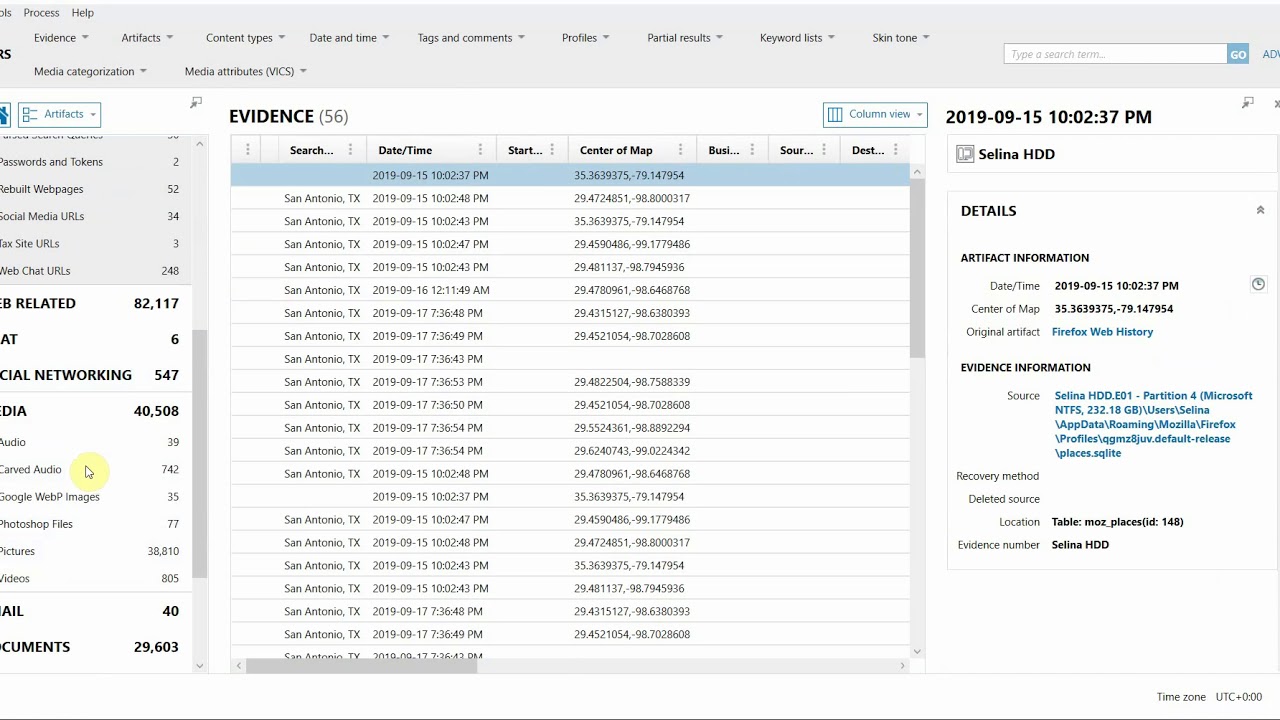1280x720 pixels.
Task: Open the Search column options menu
Action: (x=350, y=150)
